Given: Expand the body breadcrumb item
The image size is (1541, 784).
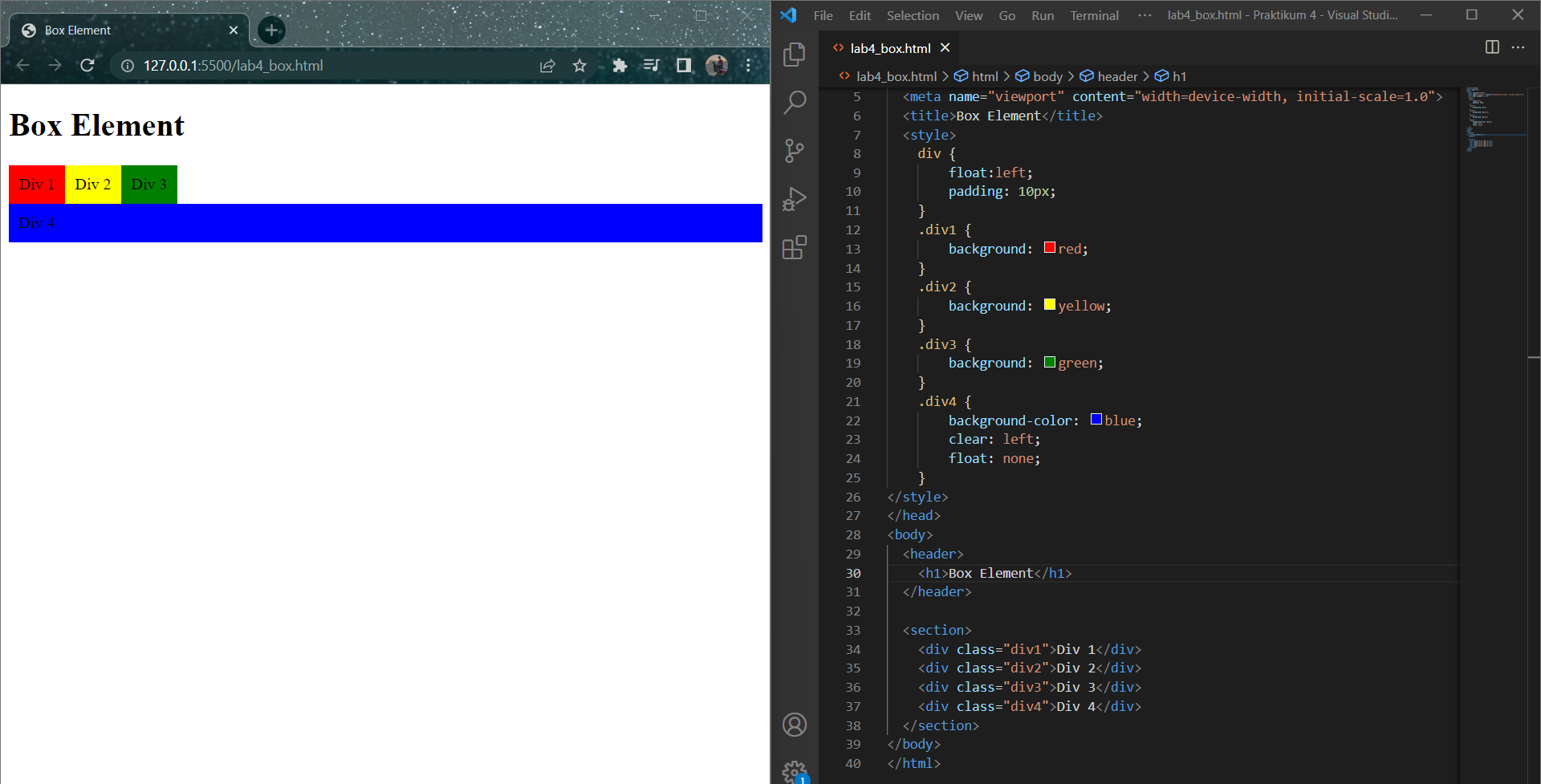Looking at the screenshot, I should coord(1047,75).
